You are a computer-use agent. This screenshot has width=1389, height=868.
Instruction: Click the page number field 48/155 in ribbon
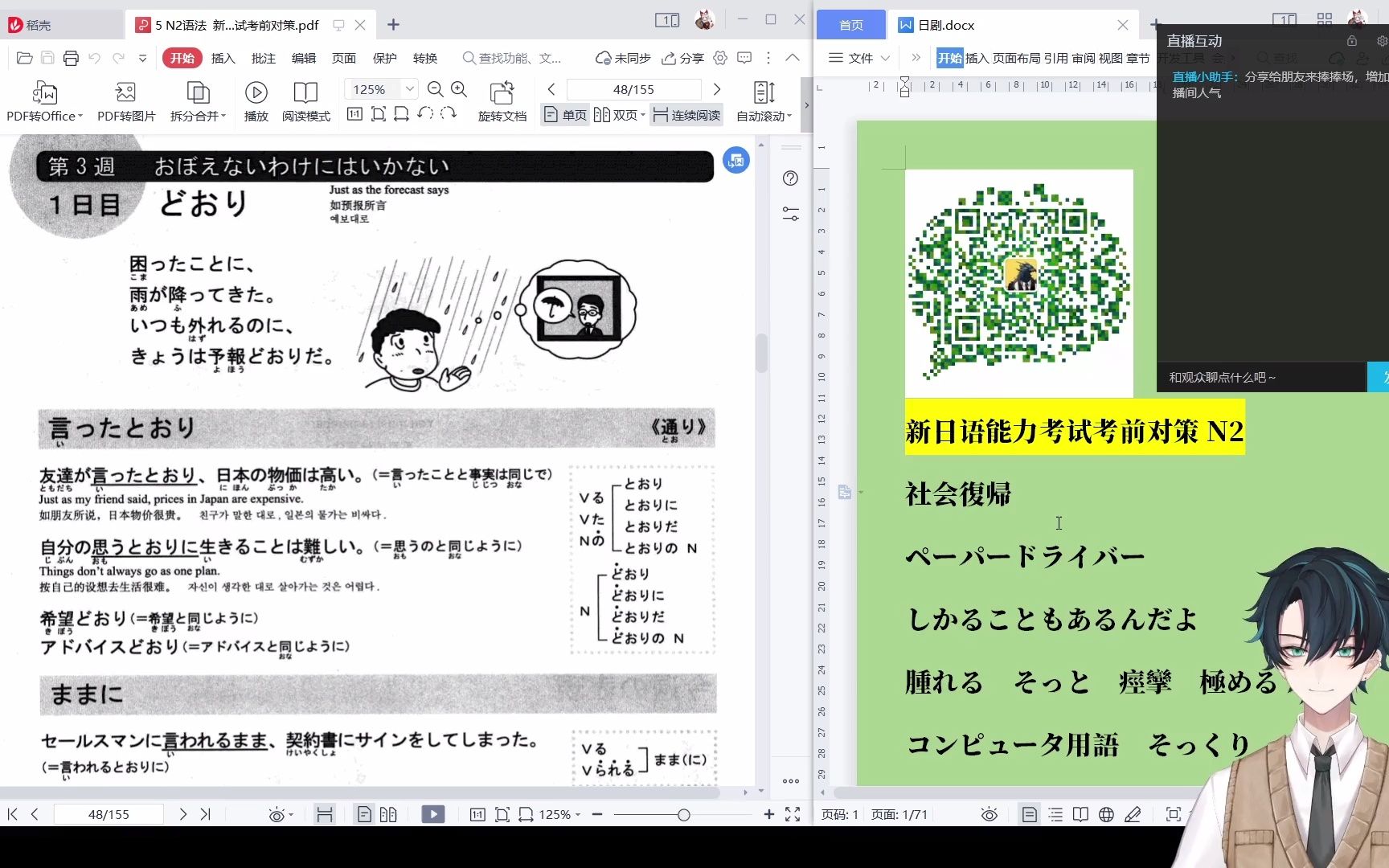pyautogui.click(x=633, y=89)
